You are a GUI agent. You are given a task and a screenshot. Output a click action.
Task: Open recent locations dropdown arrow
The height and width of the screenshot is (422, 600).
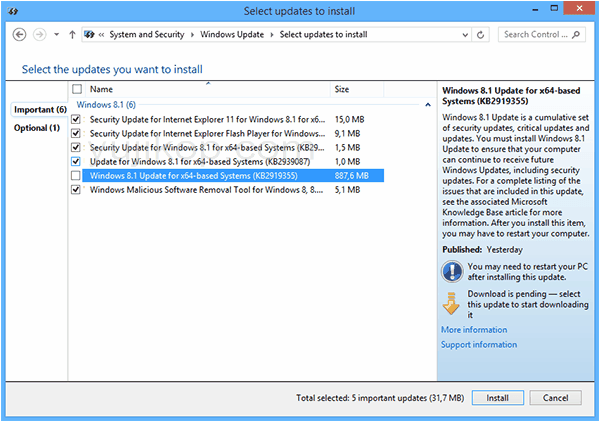pos(57,35)
